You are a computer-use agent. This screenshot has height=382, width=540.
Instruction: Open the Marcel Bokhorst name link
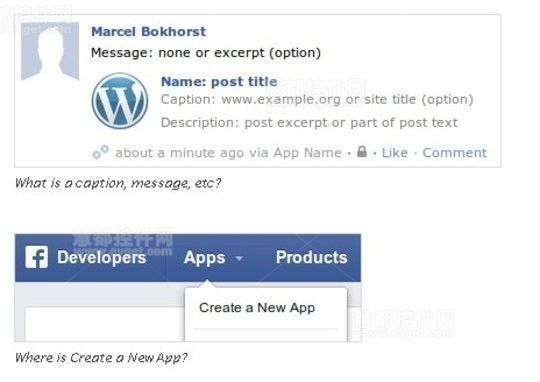pyautogui.click(x=148, y=32)
